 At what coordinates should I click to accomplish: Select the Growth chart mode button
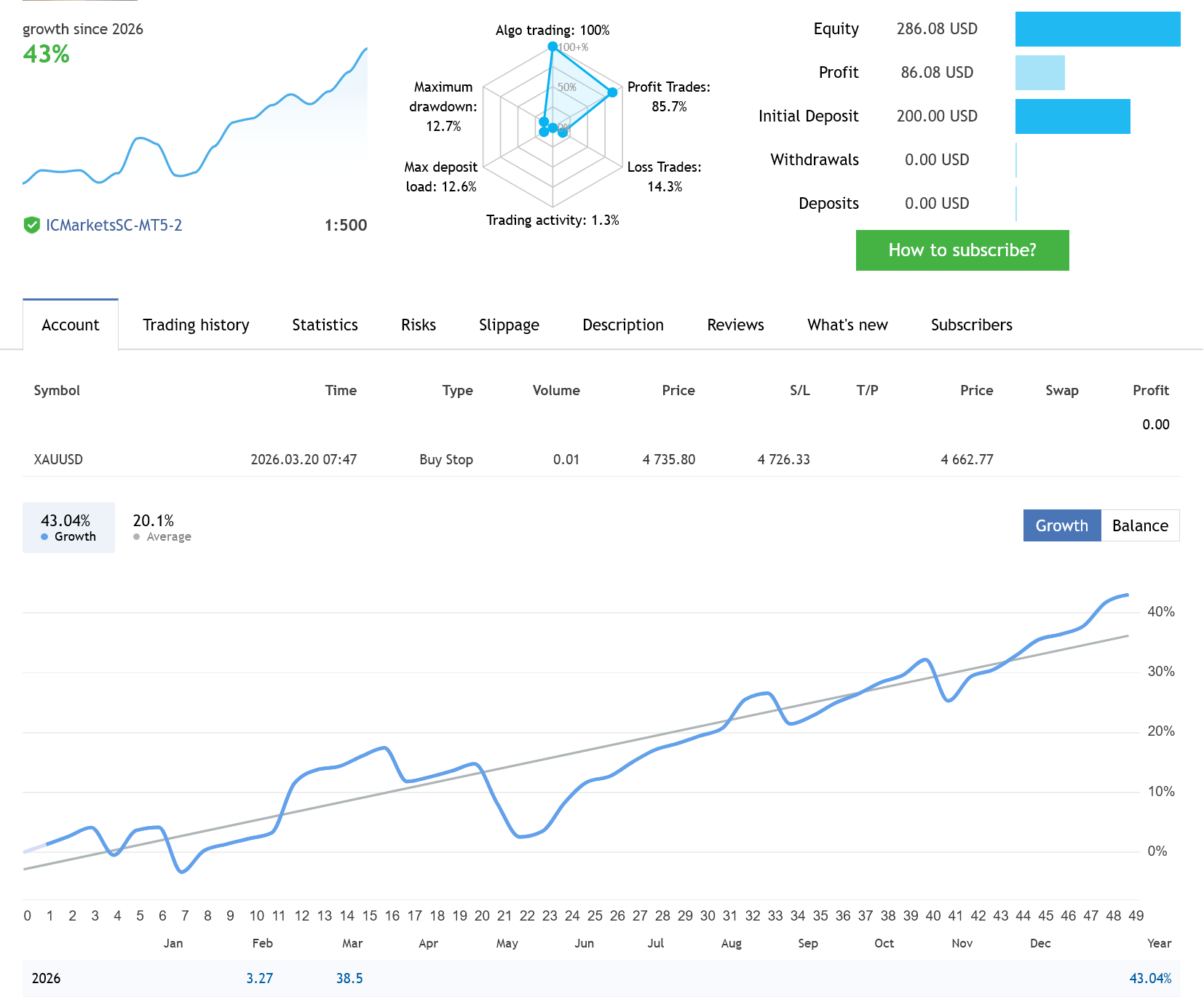coord(1061,525)
